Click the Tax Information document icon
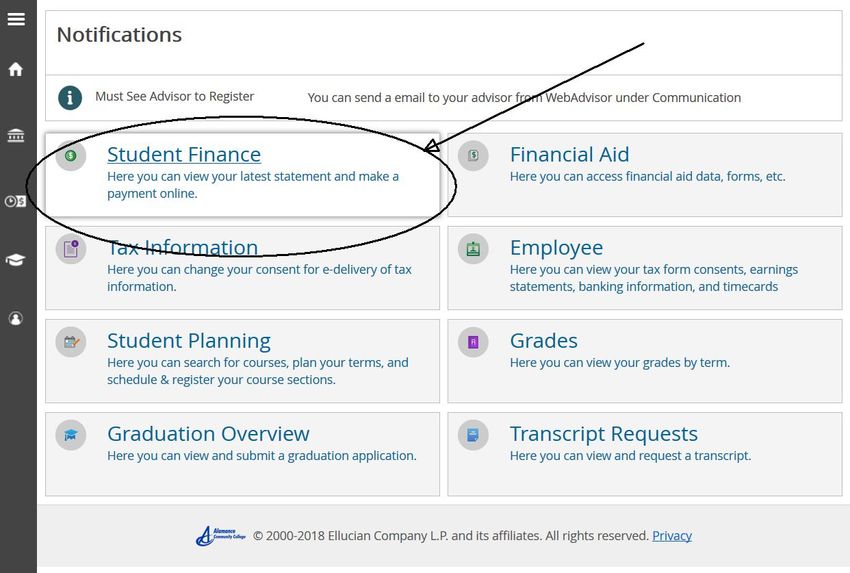Image resolution: width=850 pixels, height=573 pixels. [x=71, y=249]
